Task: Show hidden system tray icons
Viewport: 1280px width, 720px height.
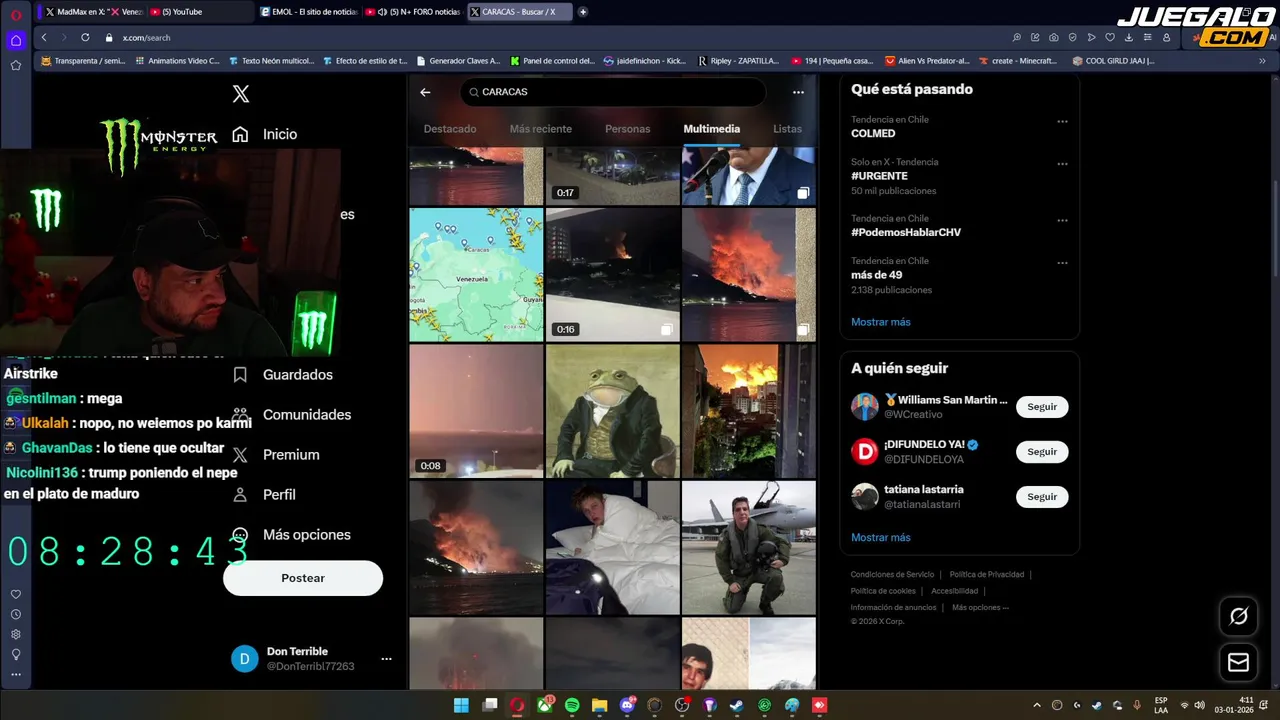Action: tap(1036, 705)
